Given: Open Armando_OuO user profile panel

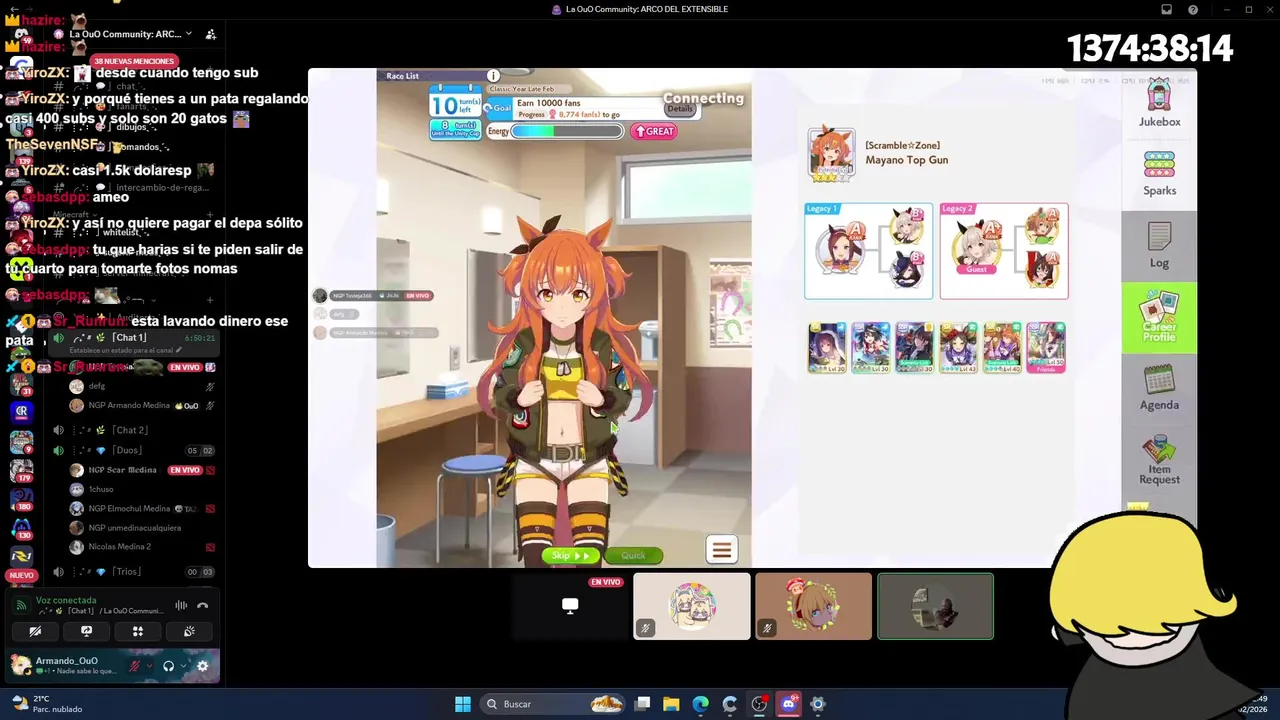Looking at the screenshot, I should pyautogui.click(x=64, y=665).
